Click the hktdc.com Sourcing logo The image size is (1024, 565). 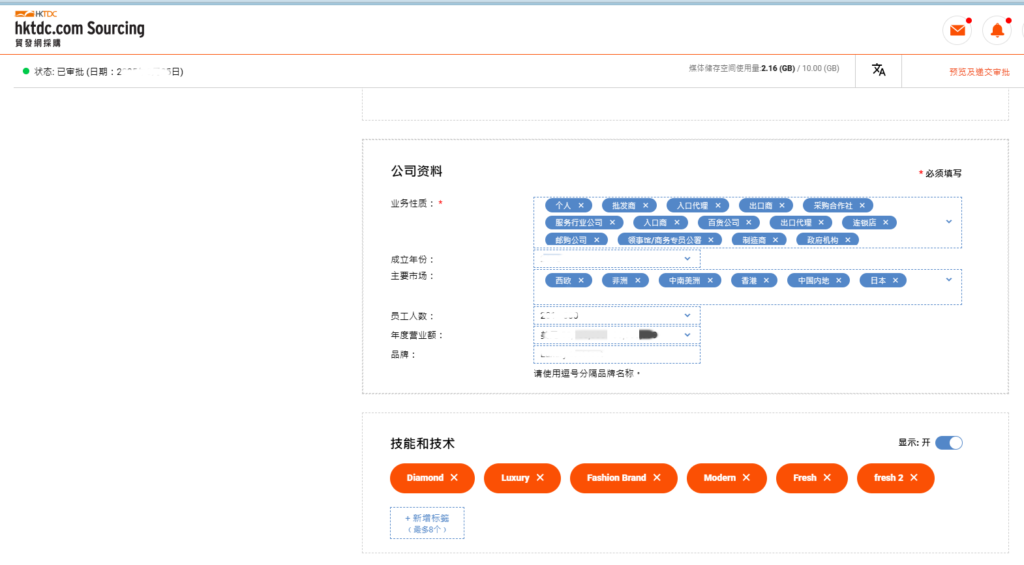coord(79,28)
